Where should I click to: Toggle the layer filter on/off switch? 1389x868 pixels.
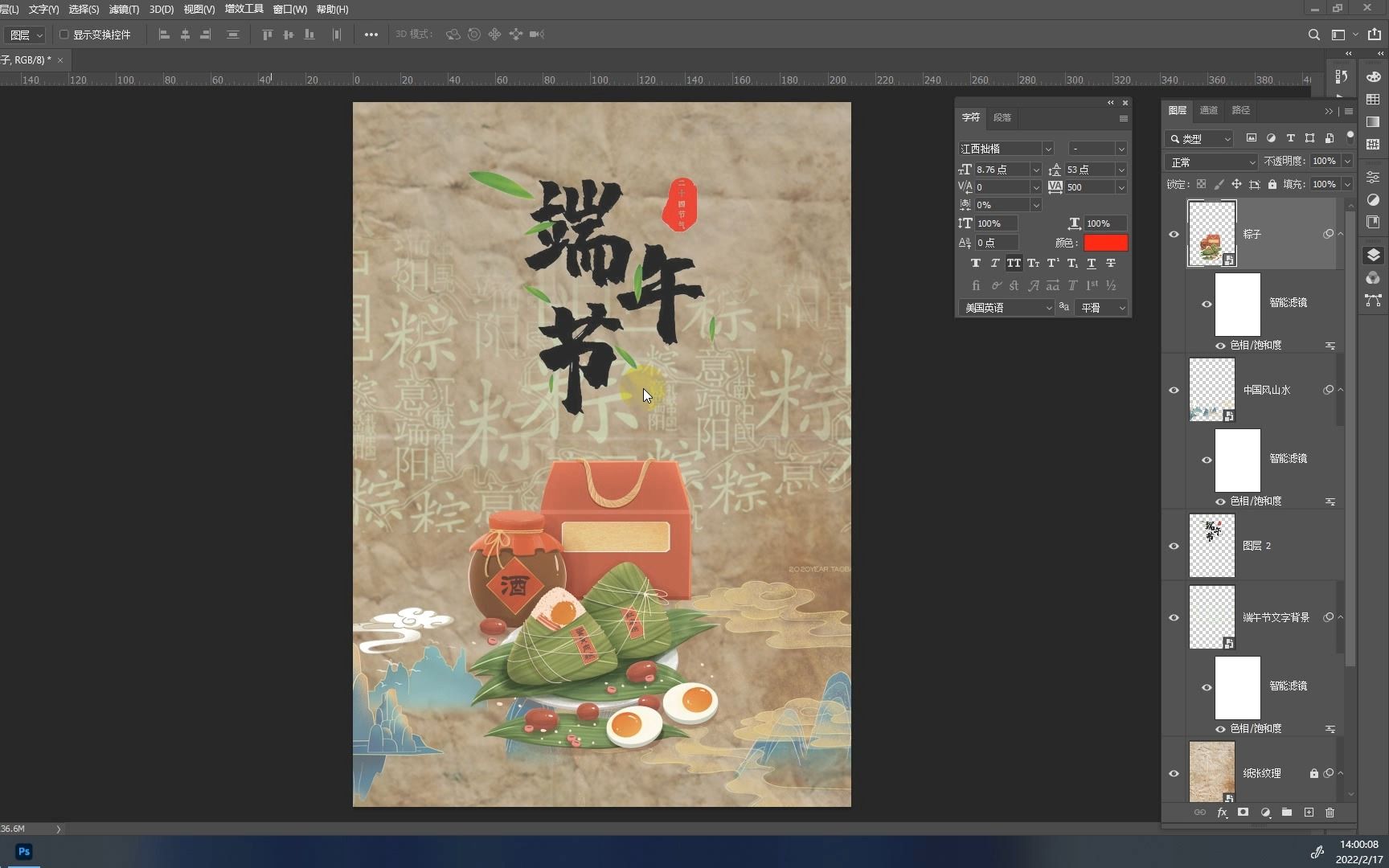(1350, 136)
